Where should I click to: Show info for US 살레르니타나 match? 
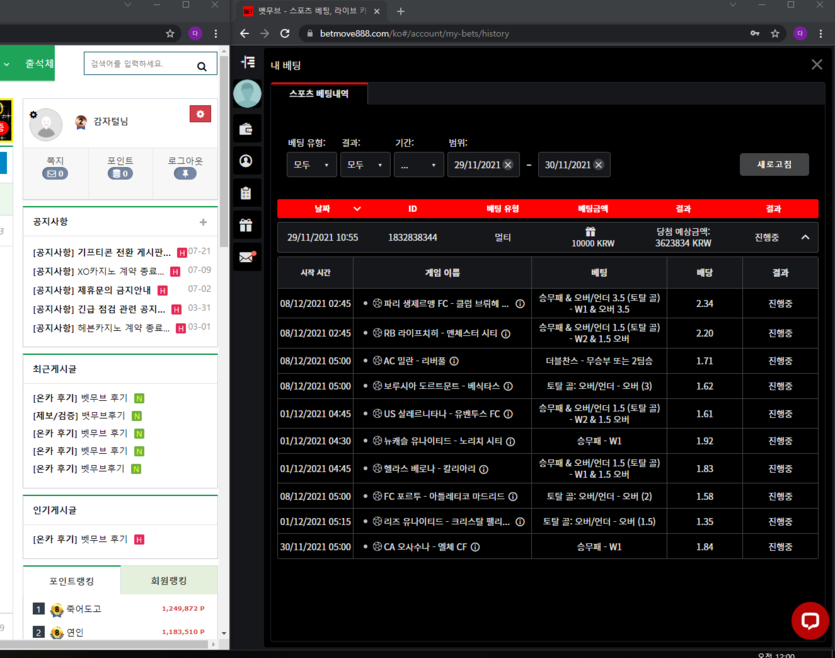pyautogui.click(x=508, y=414)
